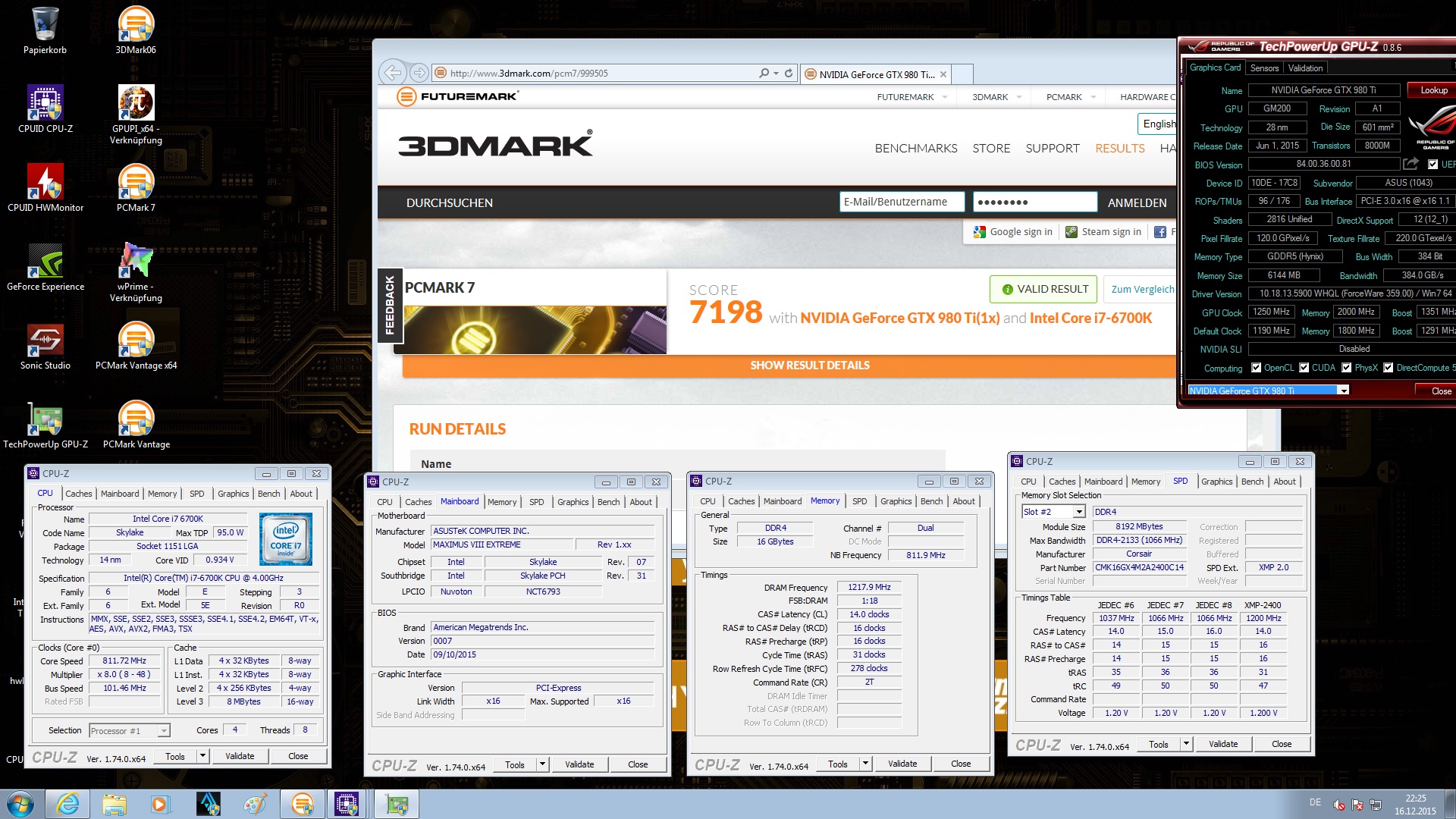
Task: Click the Facebook sign-in icon
Action: (x=1159, y=232)
